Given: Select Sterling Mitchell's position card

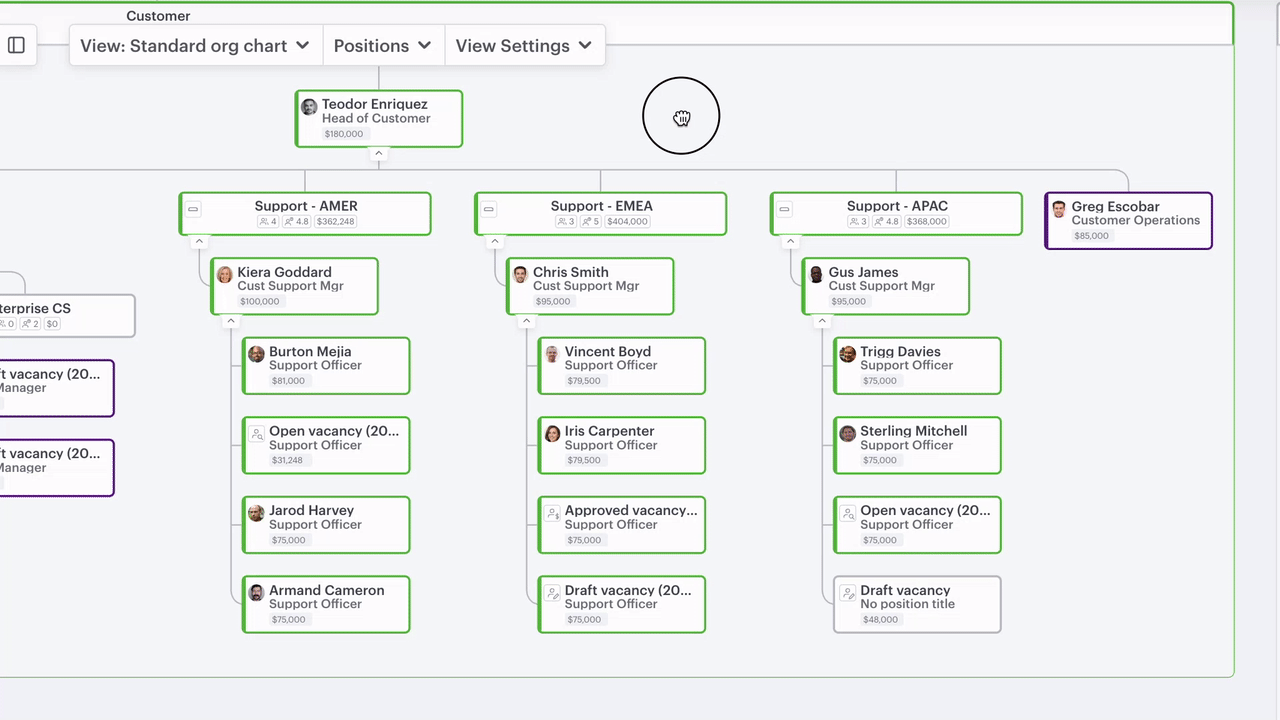Looking at the screenshot, I should point(918,445).
